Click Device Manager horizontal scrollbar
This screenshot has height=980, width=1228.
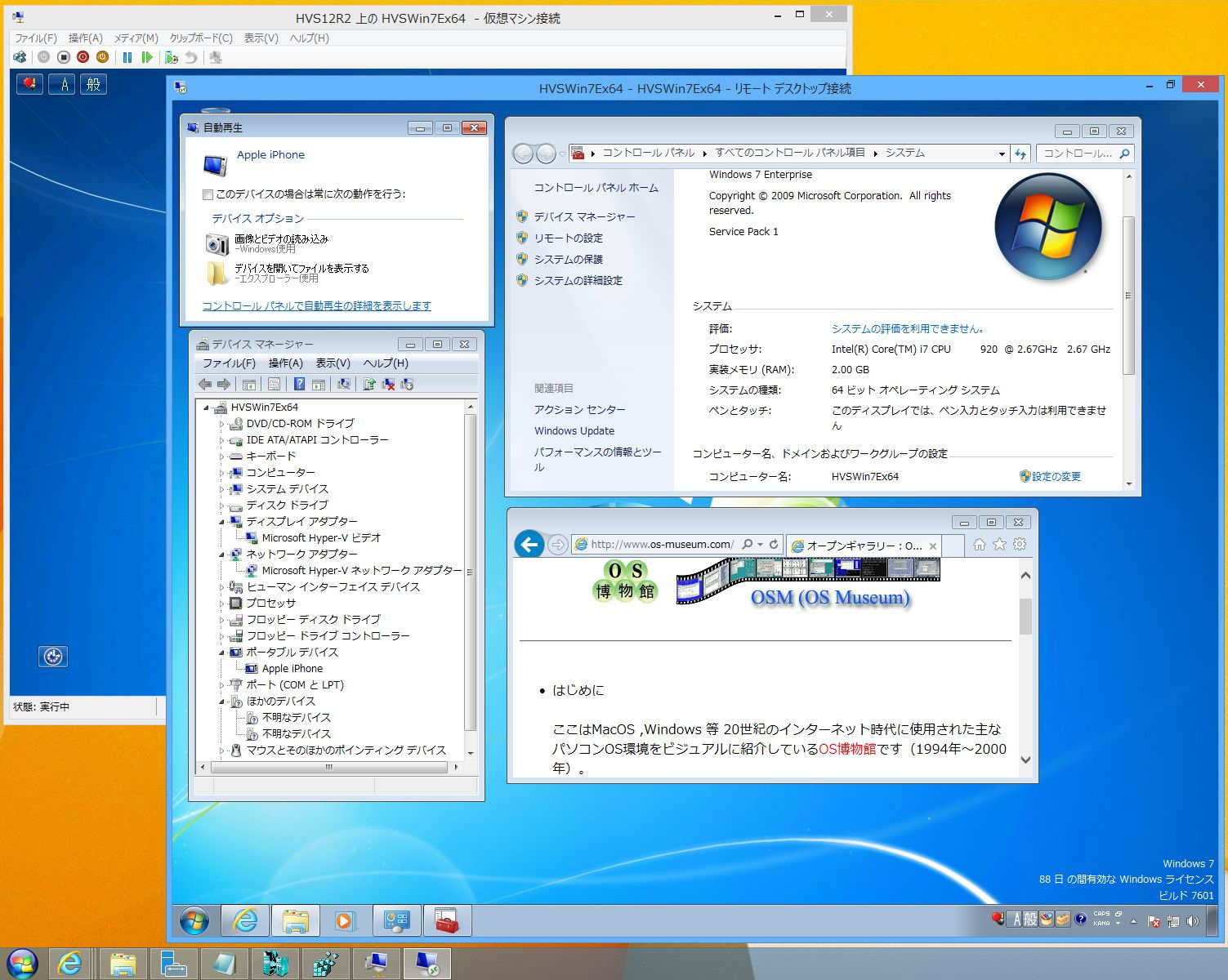click(x=329, y=768)
